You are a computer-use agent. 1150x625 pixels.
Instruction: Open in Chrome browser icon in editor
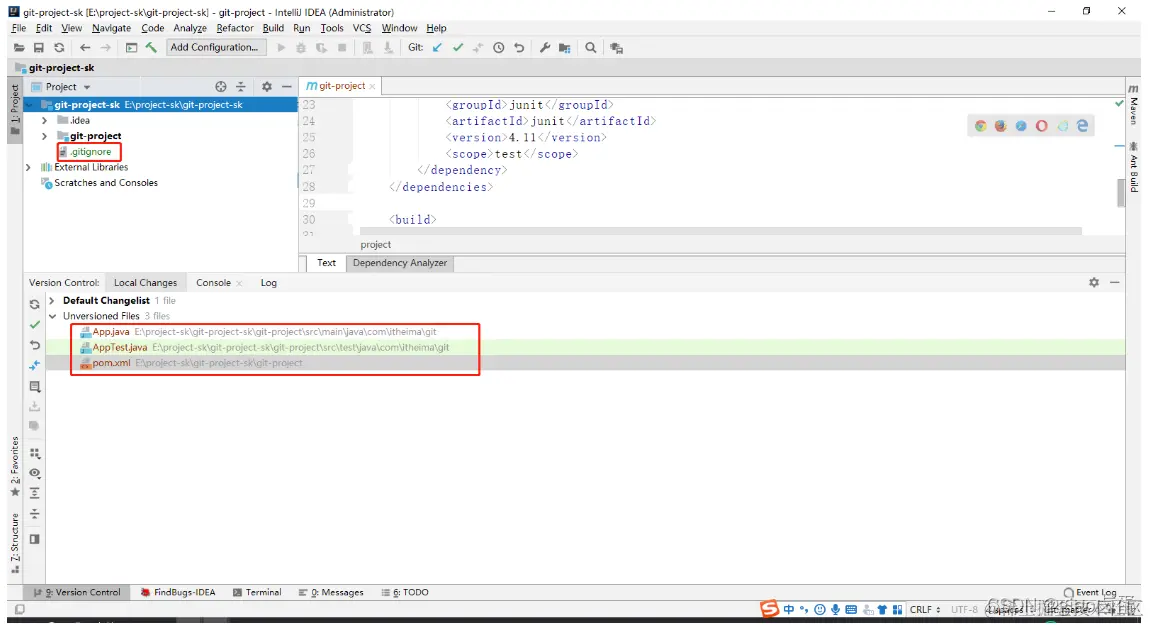[x=981, y=126]
